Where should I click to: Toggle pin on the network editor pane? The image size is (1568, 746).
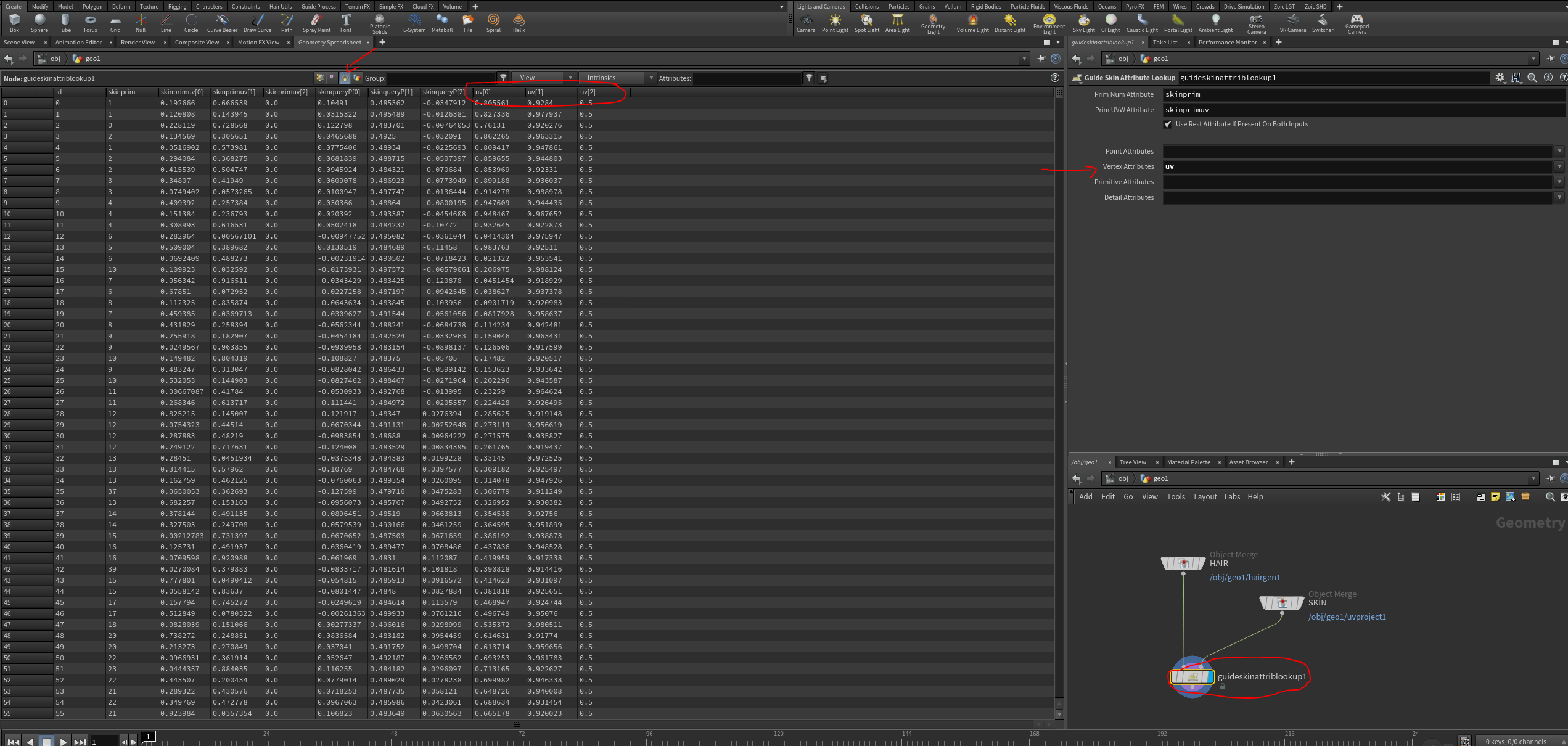pos(1550,478)
